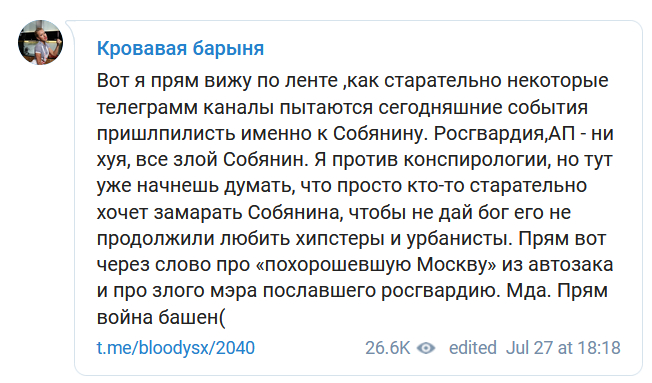The image size is (652, 383).
Task: Click the word автозака in the message
Action: coord(570,264)
